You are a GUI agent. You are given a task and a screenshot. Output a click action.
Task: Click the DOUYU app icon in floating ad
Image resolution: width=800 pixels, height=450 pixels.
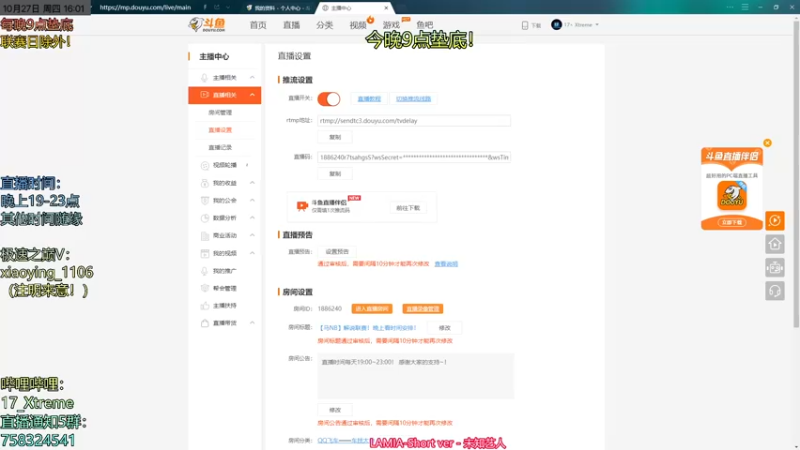[732, 195]
